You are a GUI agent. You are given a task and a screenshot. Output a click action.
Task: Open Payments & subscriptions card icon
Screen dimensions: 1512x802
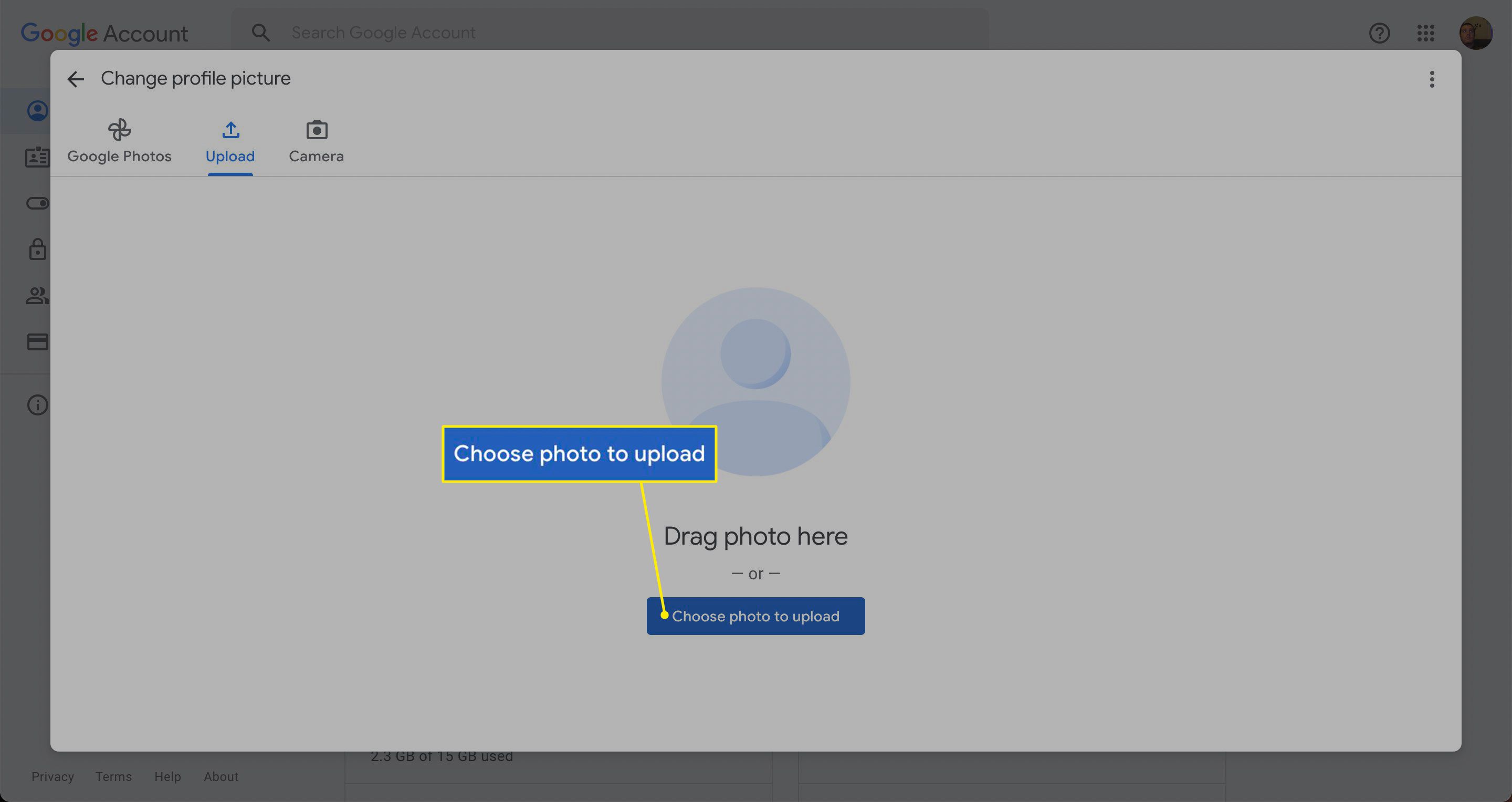pos(38,342)
